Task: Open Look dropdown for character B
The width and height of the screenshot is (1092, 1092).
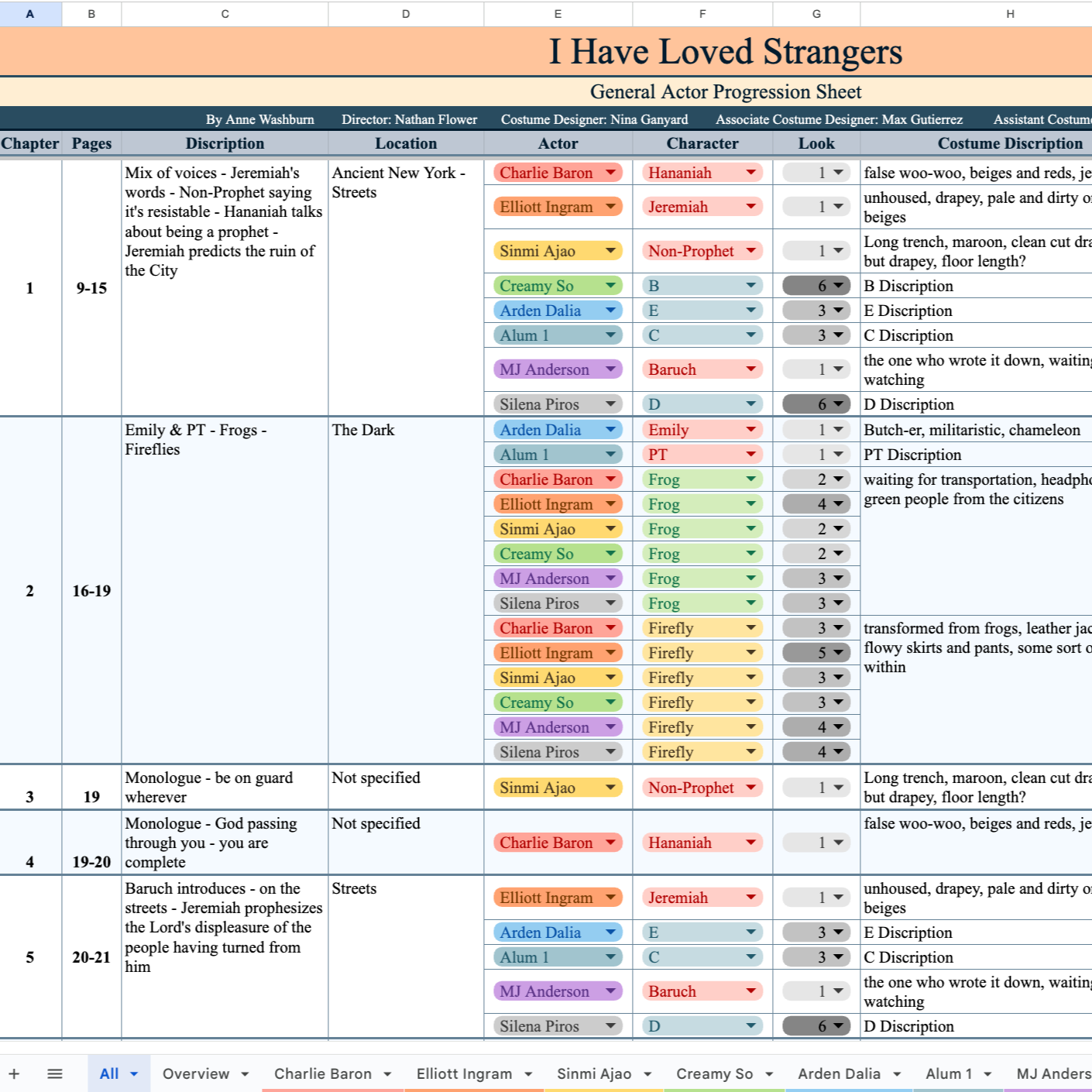Action: click(816, 286)
